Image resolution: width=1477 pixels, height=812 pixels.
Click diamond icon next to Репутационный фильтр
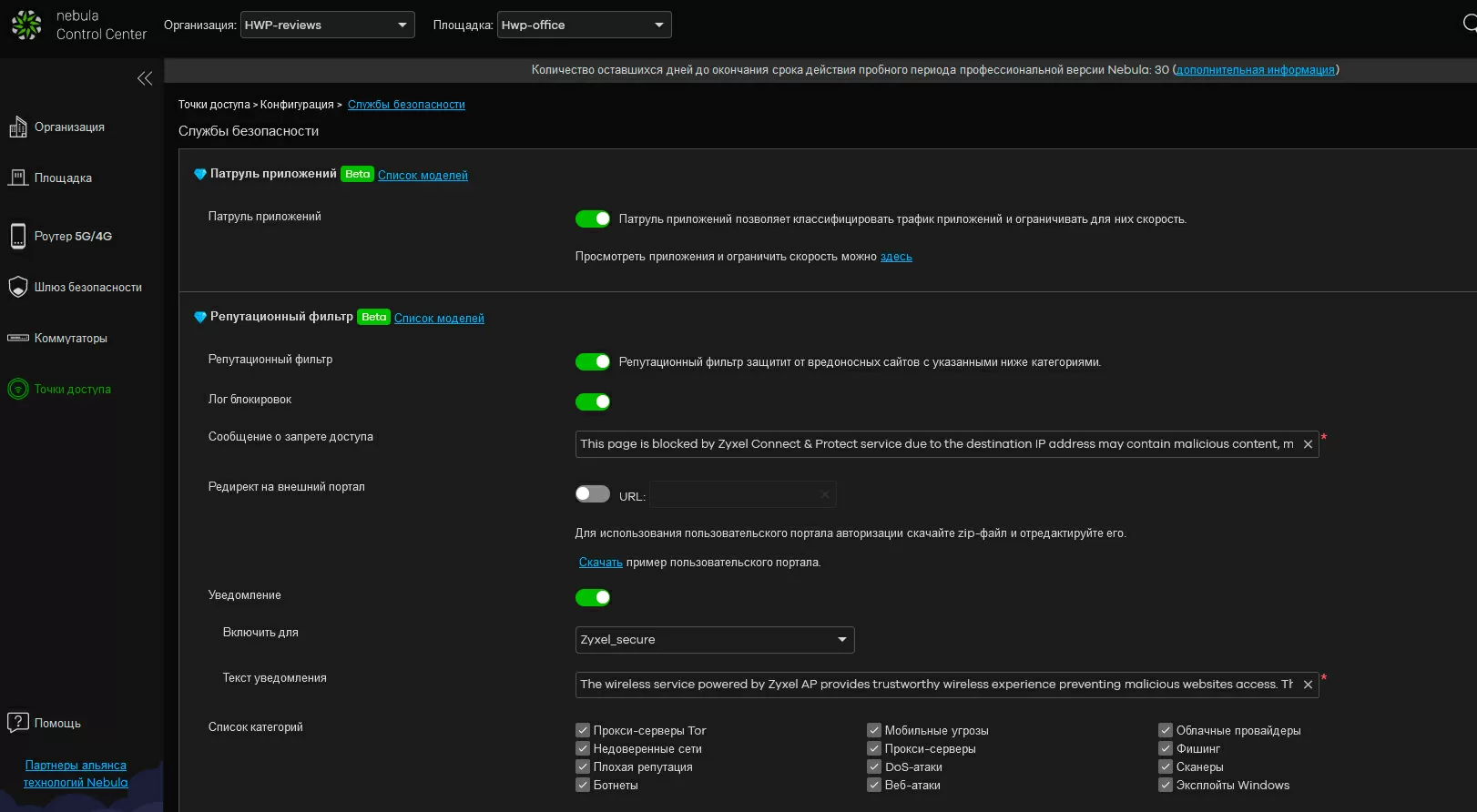click(200, 317)
